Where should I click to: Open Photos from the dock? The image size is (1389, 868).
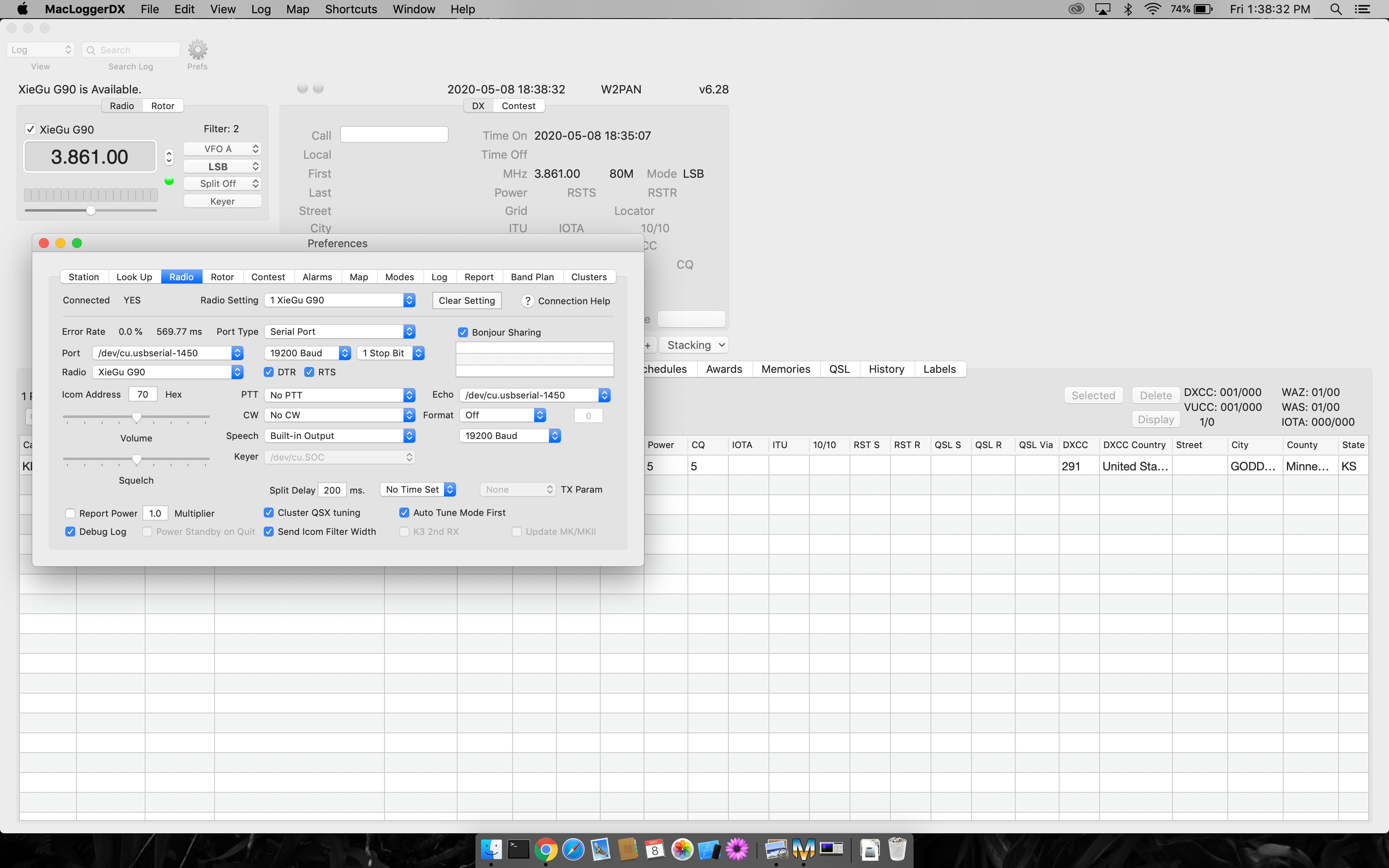683,849
